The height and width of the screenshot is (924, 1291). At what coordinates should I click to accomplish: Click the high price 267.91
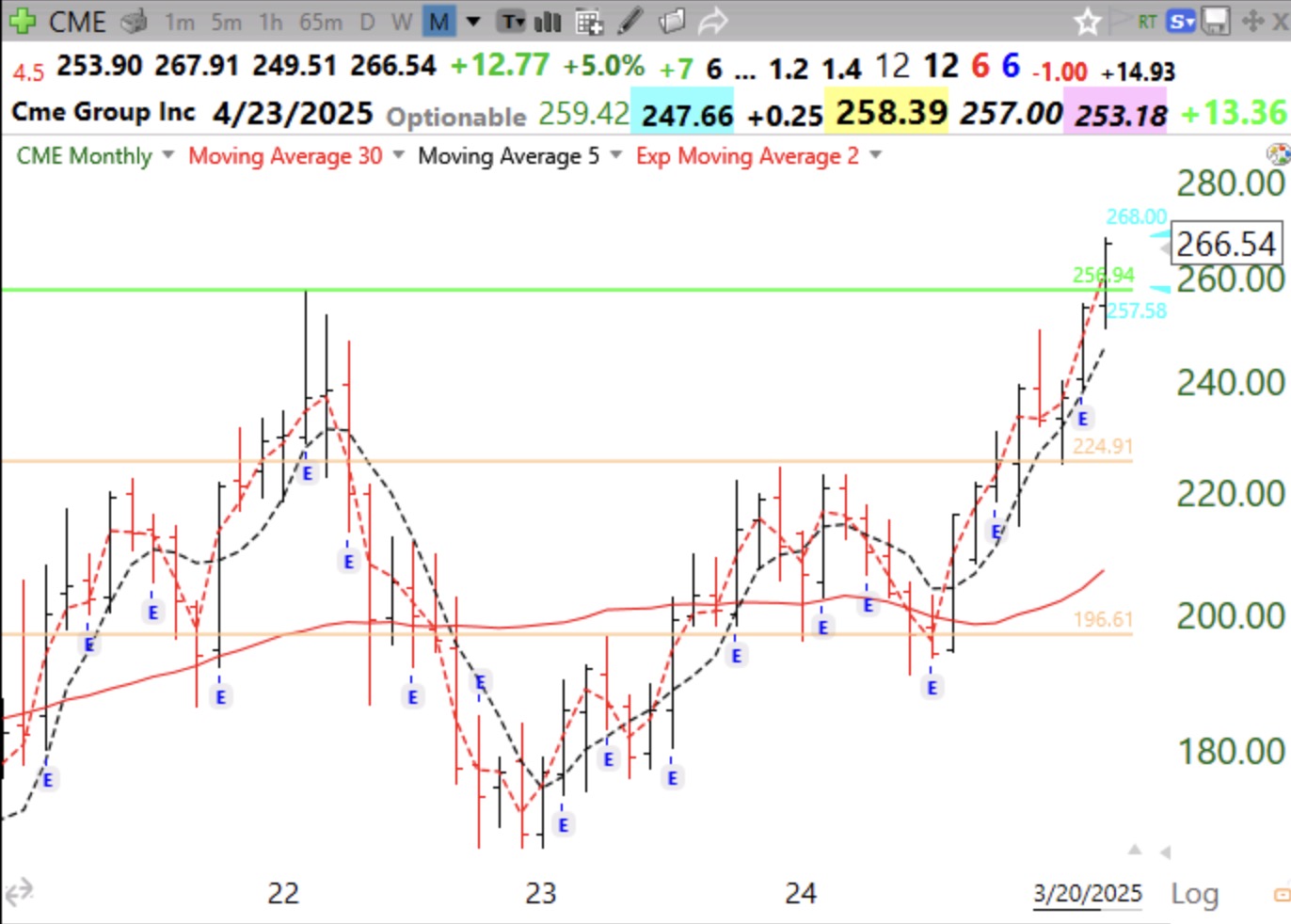[x=197, y=66]
